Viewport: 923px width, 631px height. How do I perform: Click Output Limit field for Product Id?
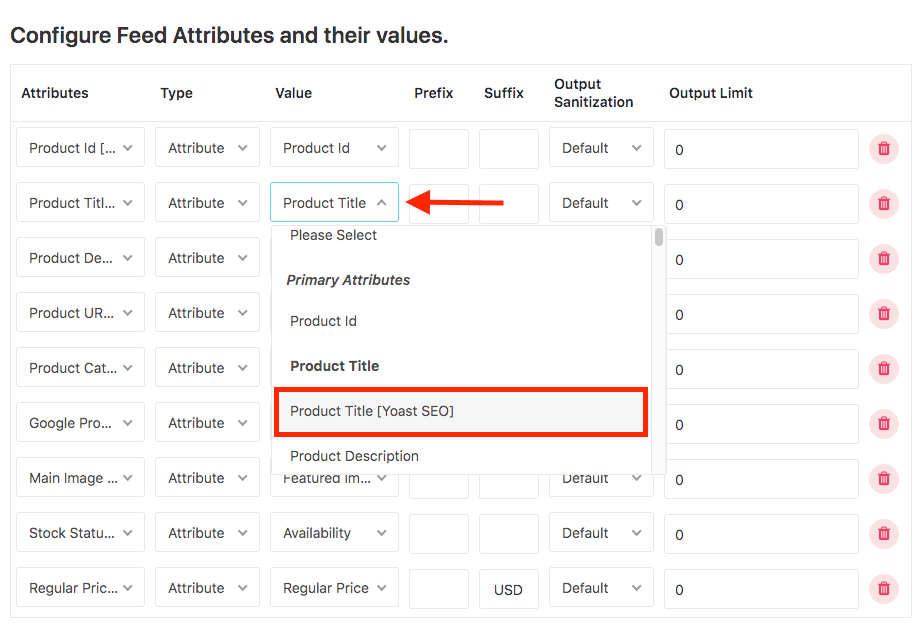click(761, 149)
